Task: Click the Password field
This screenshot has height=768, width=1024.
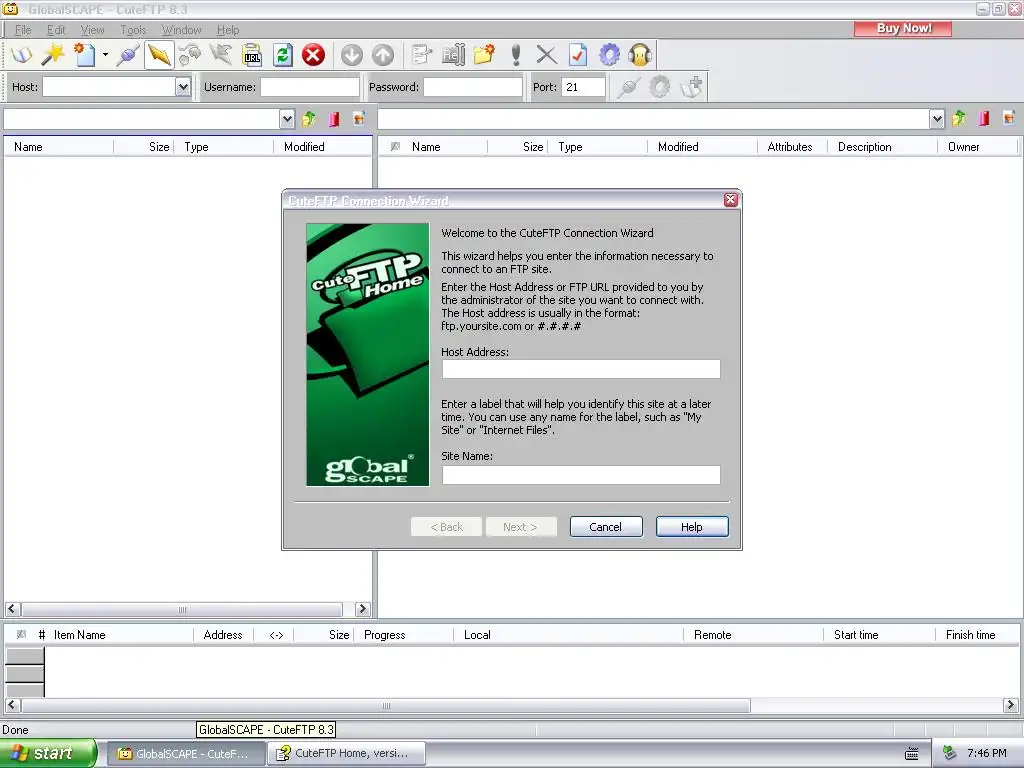Action: (473, 87)
